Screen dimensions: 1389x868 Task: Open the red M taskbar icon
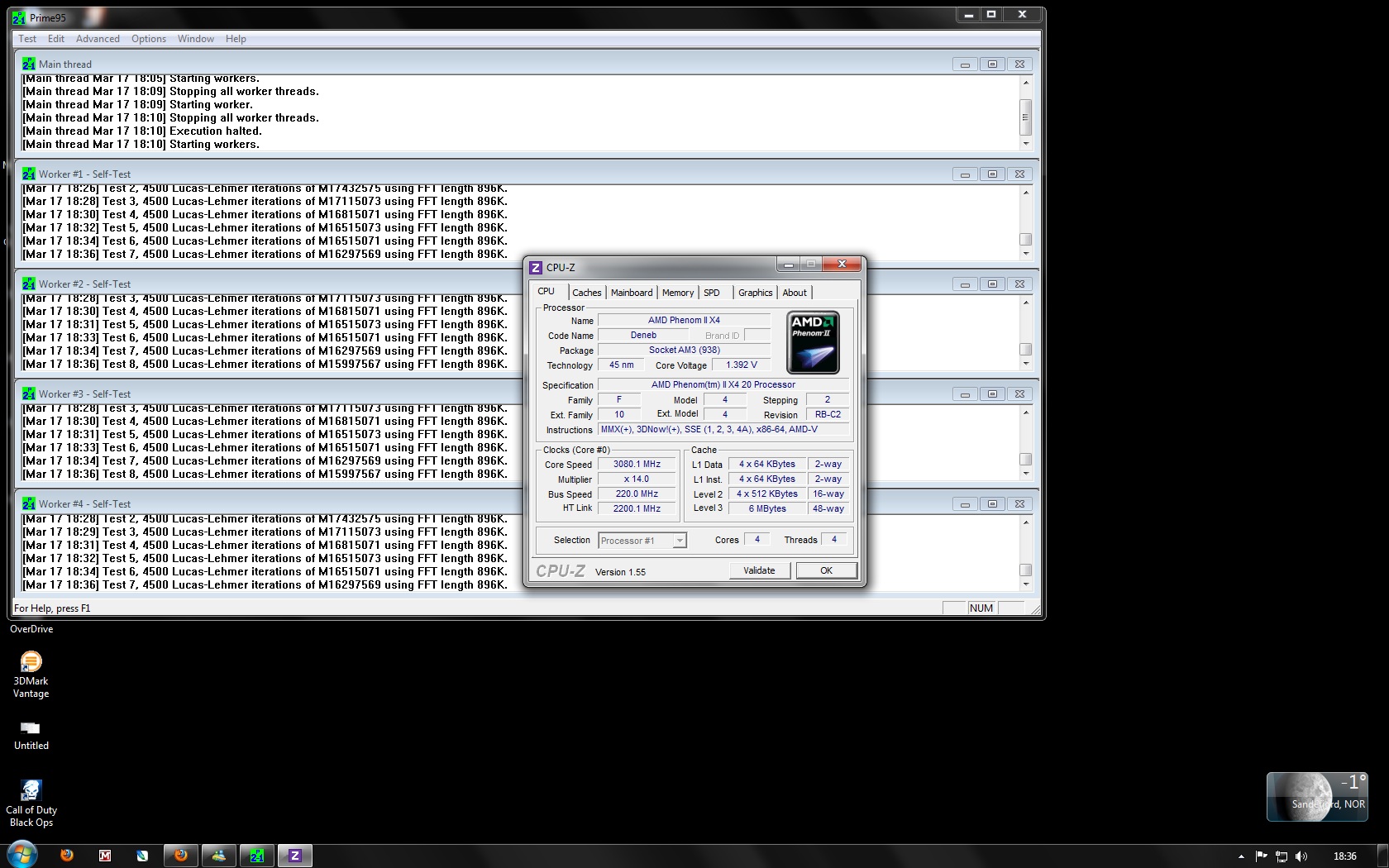(x=105, y=856)
